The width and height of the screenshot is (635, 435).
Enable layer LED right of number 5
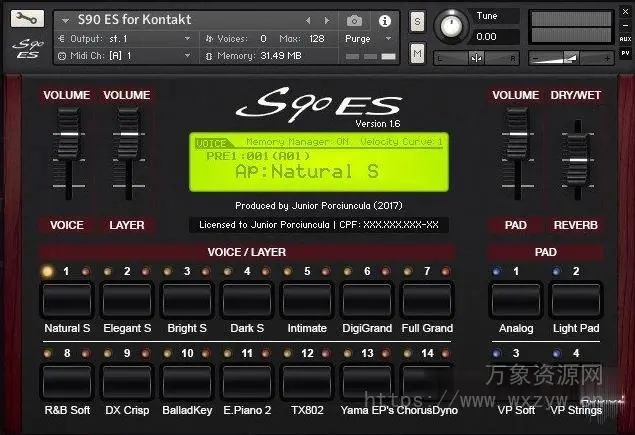(325, 271)
